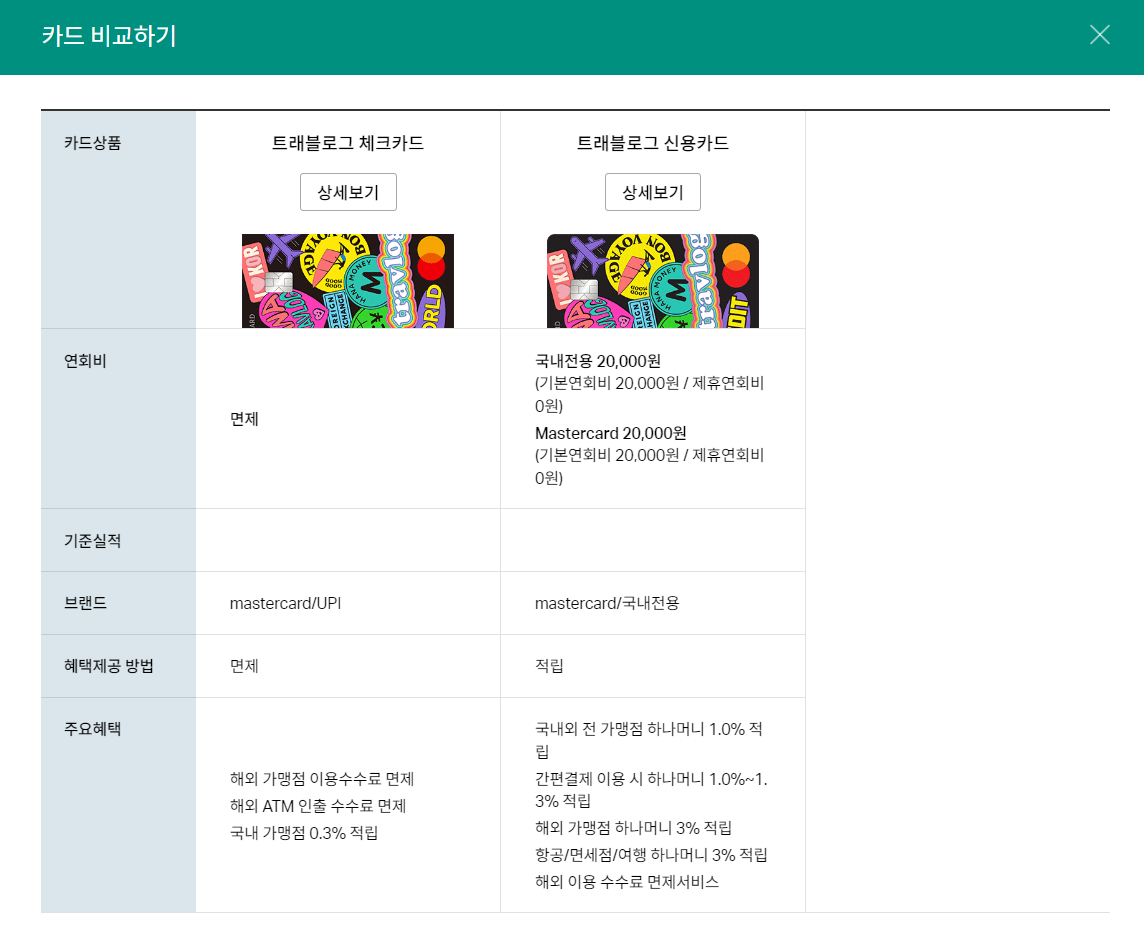Click 국내외 전 가맹점 하나머니 1.0% 적립
The image size is (1144, 936).
[649, 740]
